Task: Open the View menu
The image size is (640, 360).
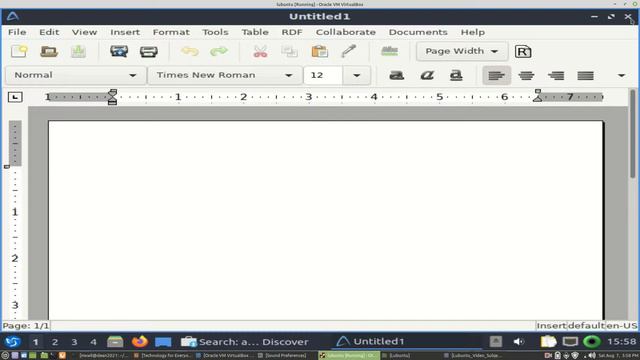Action: tap(84, 32)
